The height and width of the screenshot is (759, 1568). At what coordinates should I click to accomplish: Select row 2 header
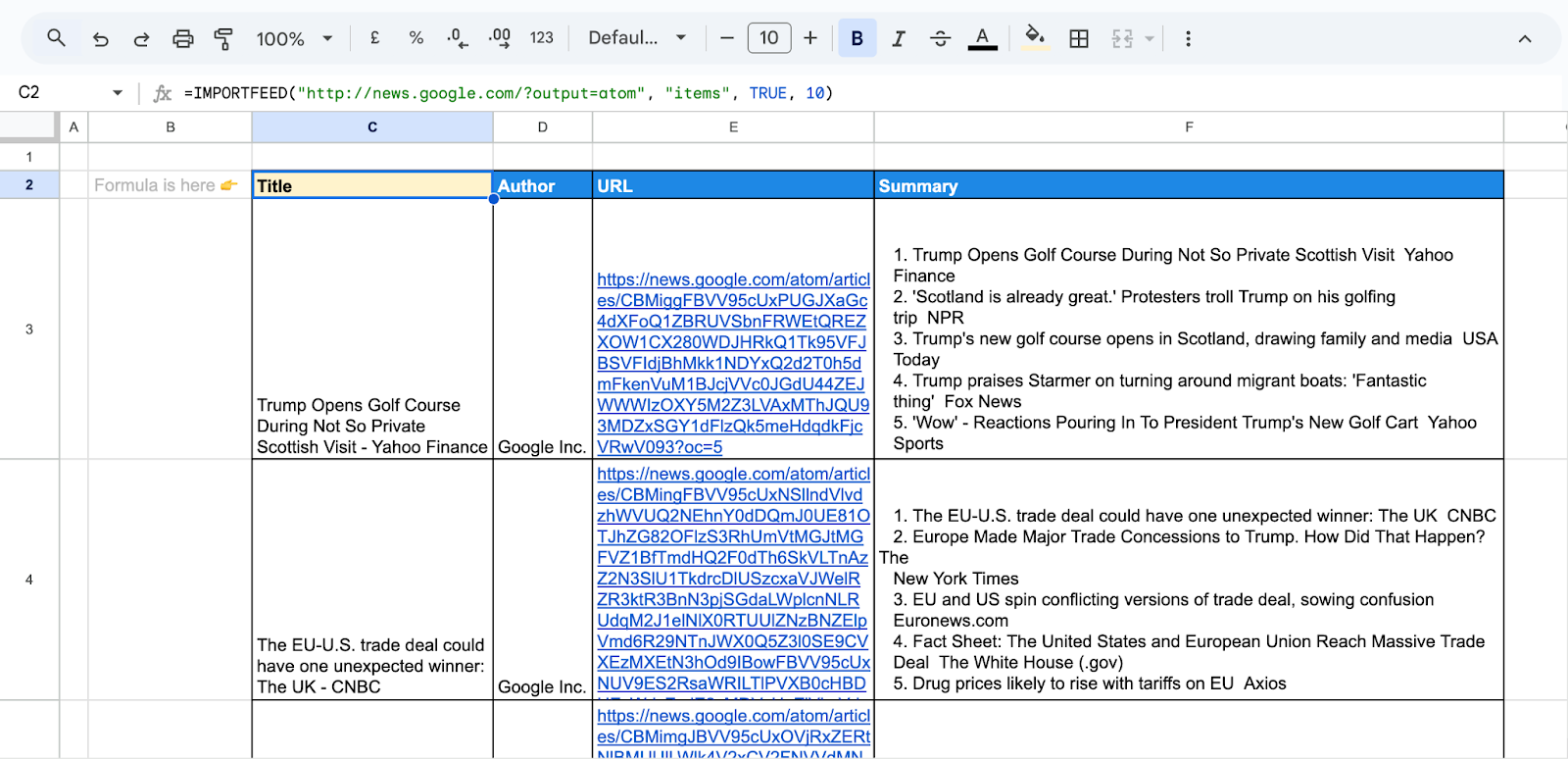pyautogui.click(x=29, y=184)
